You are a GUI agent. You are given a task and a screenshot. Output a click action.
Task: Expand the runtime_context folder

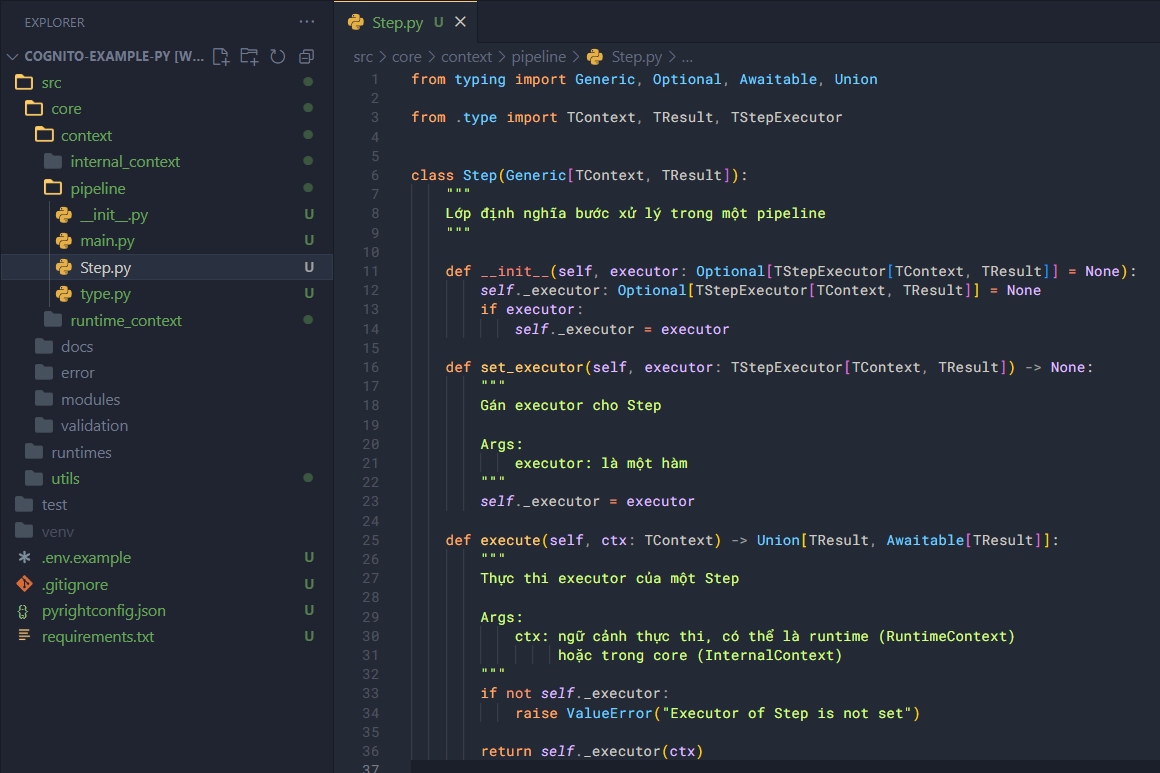coord(125,320)
